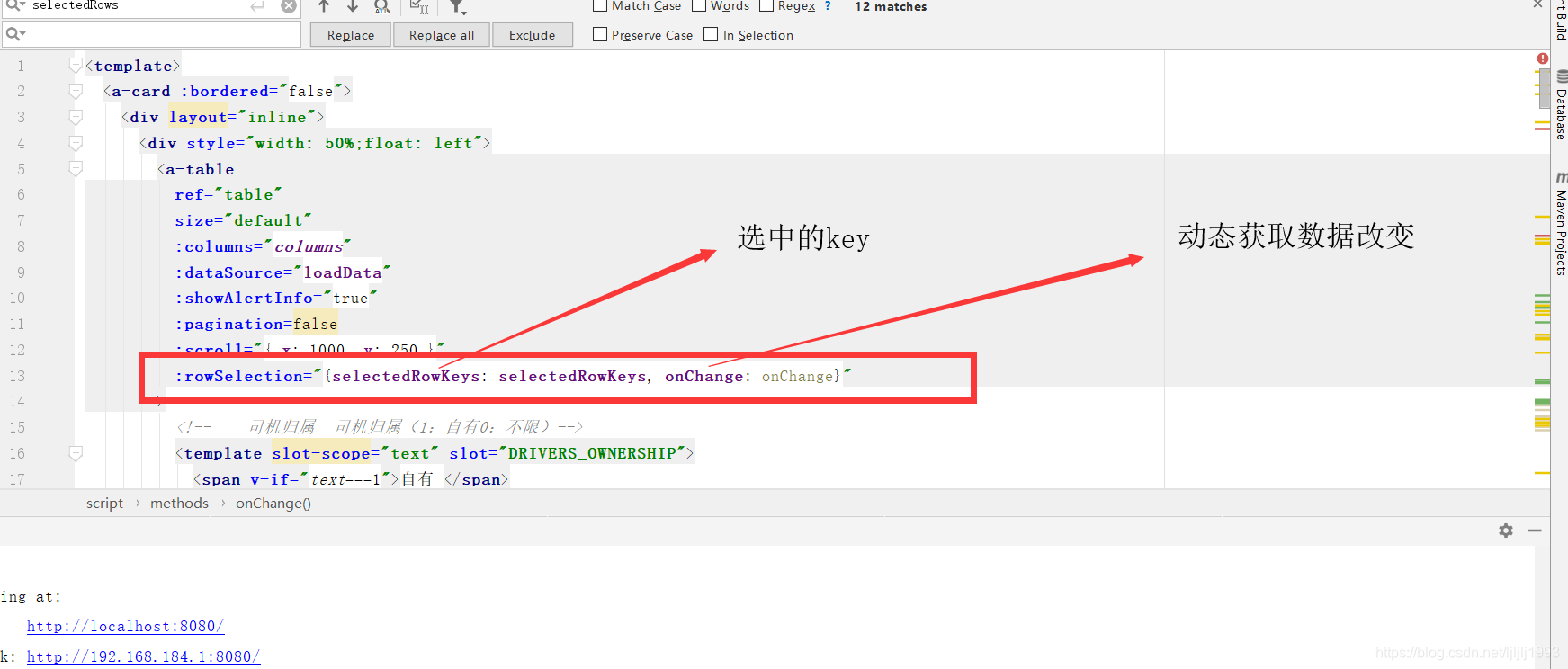1568x669 pixels.
Task: Collapse template slot-scope block on line 16
Action: [76, 453]
